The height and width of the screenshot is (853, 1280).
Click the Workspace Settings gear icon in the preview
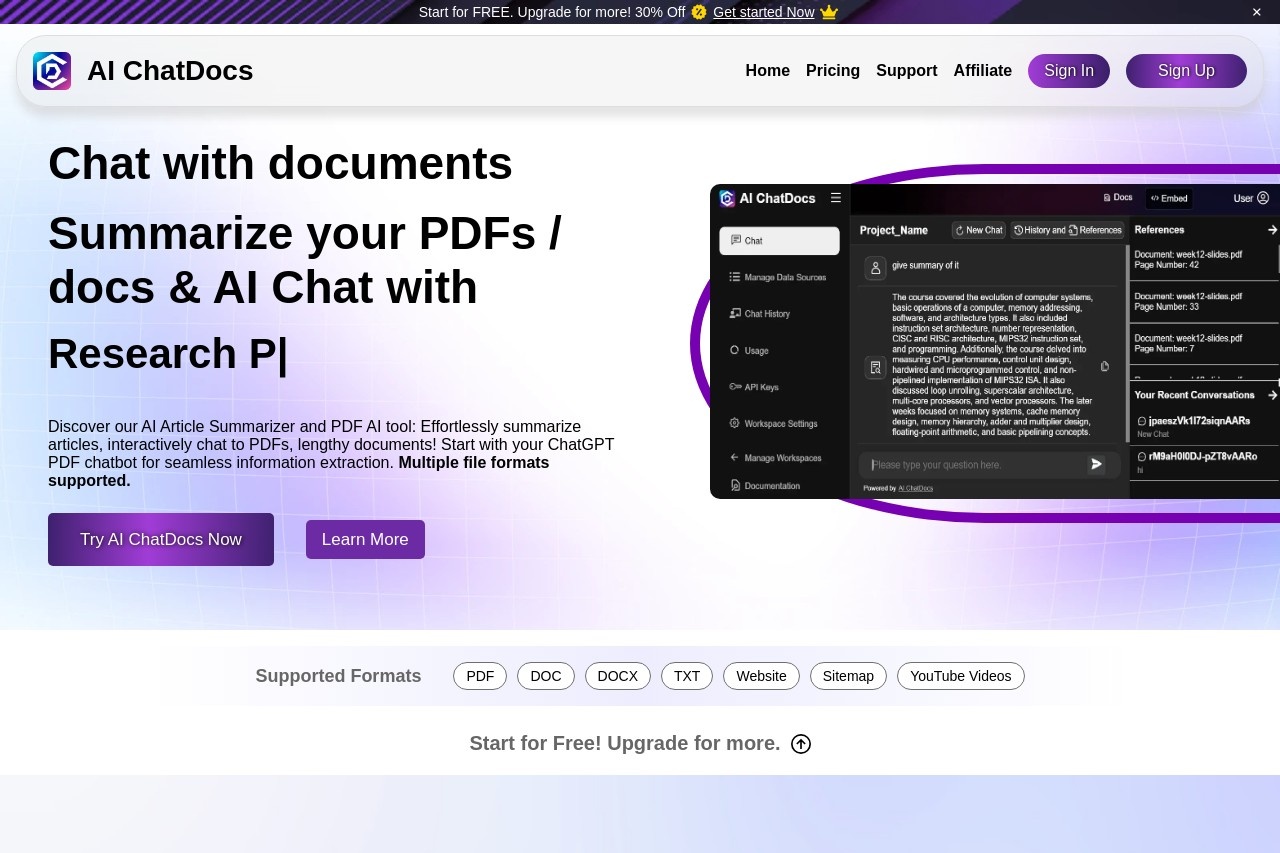pos(735,423)
